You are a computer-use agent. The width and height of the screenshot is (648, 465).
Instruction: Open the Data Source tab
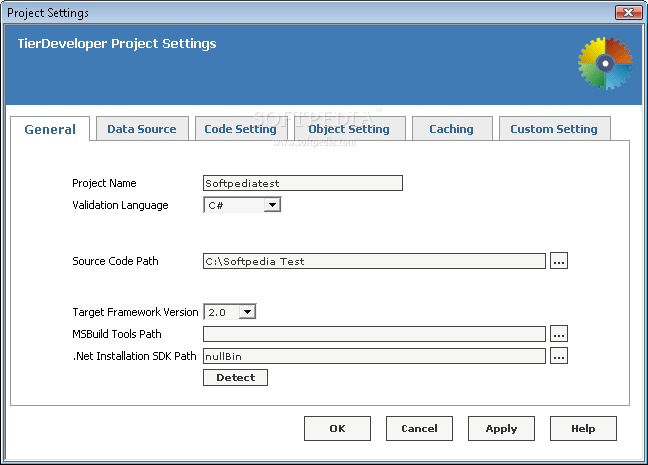click(142, 129)
